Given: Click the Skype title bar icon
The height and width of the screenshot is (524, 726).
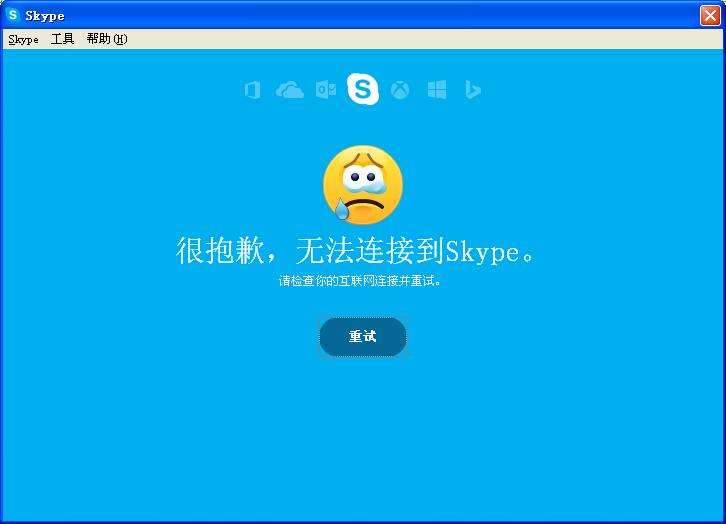Looking at the screenshot, I should tap(13, 15).
